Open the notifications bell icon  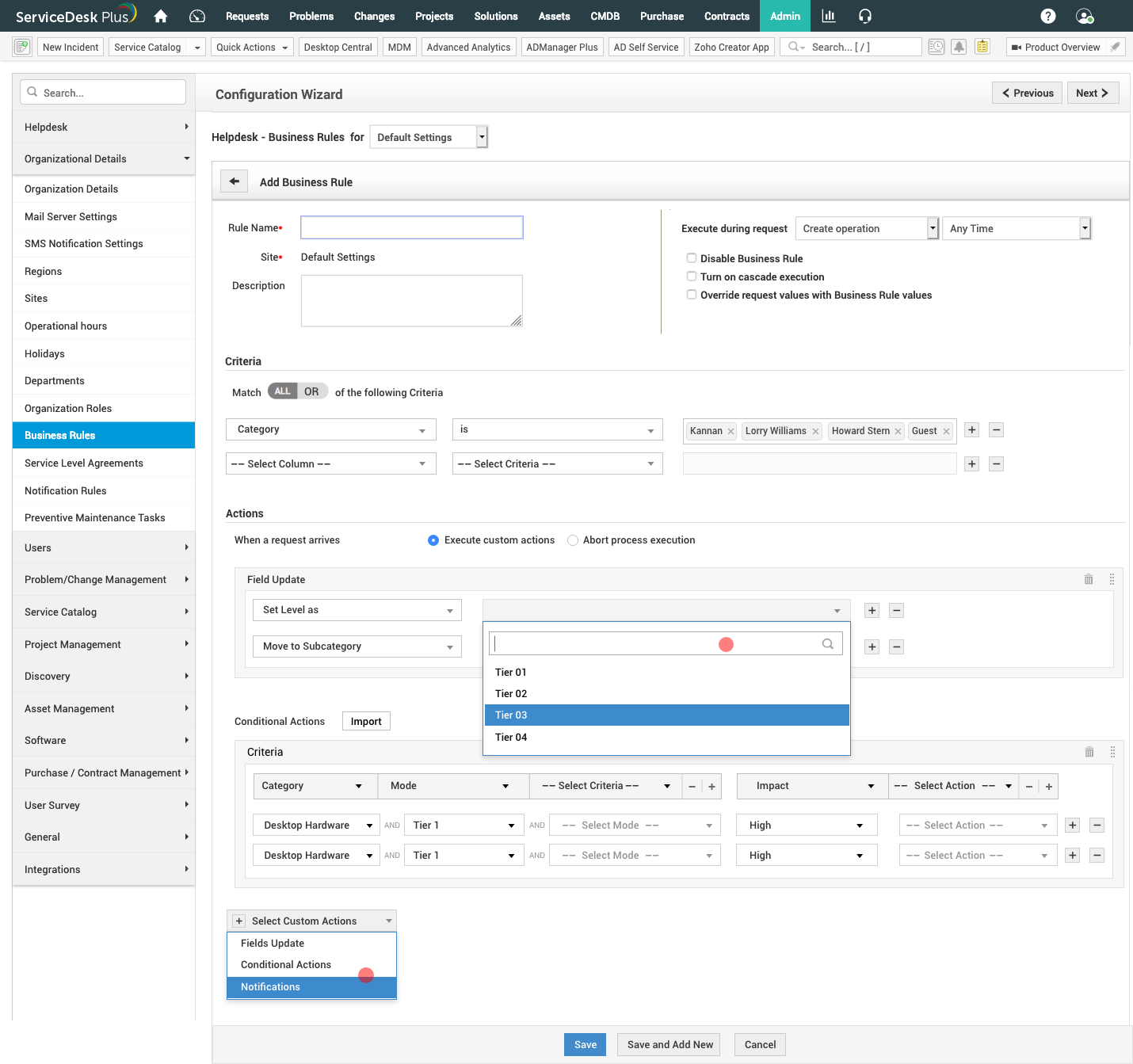(959, 47)
